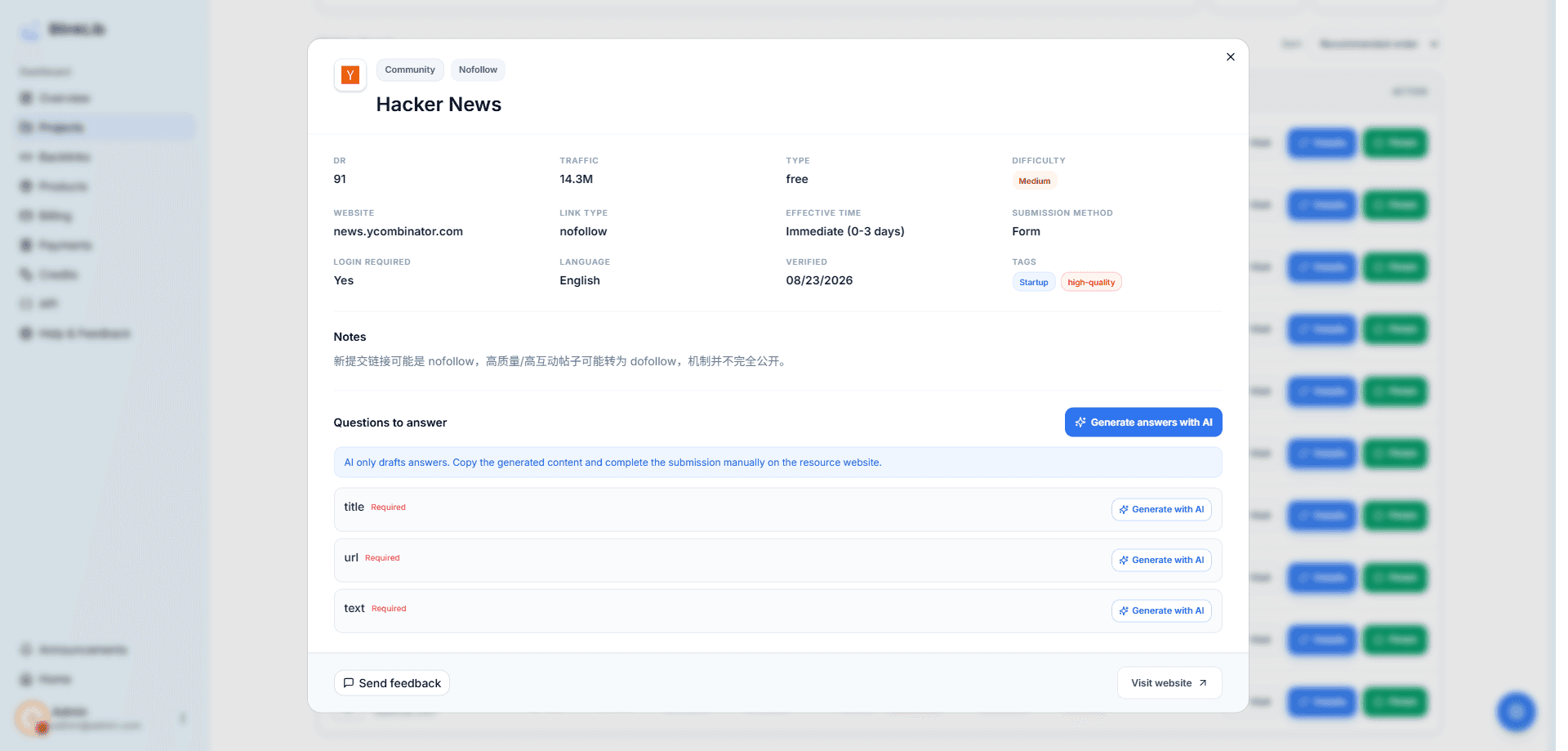Click the Tags field label
1568x751 pixels.
(x=1024, y=262)
